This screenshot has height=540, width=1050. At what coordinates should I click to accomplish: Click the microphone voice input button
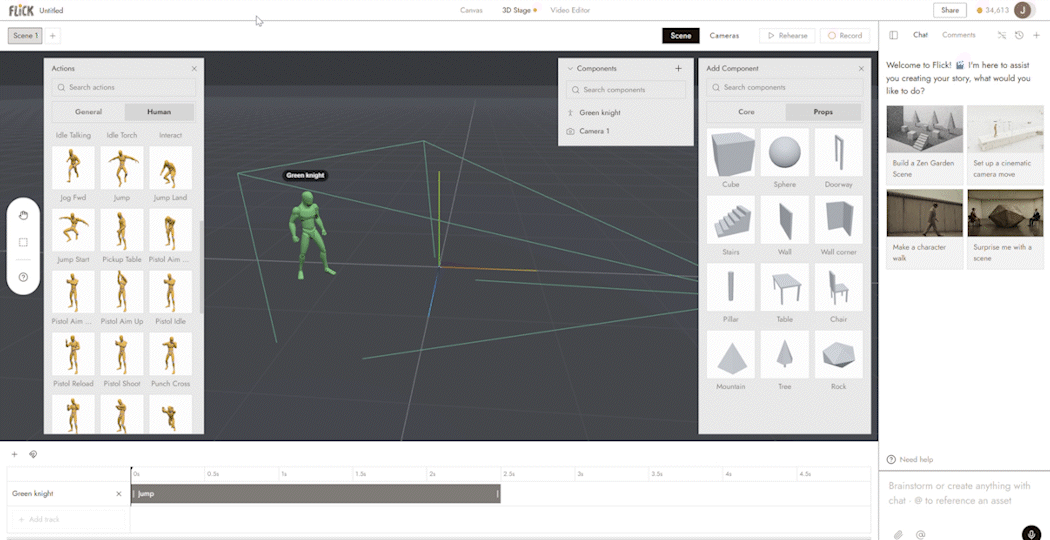coord(1032,533)
